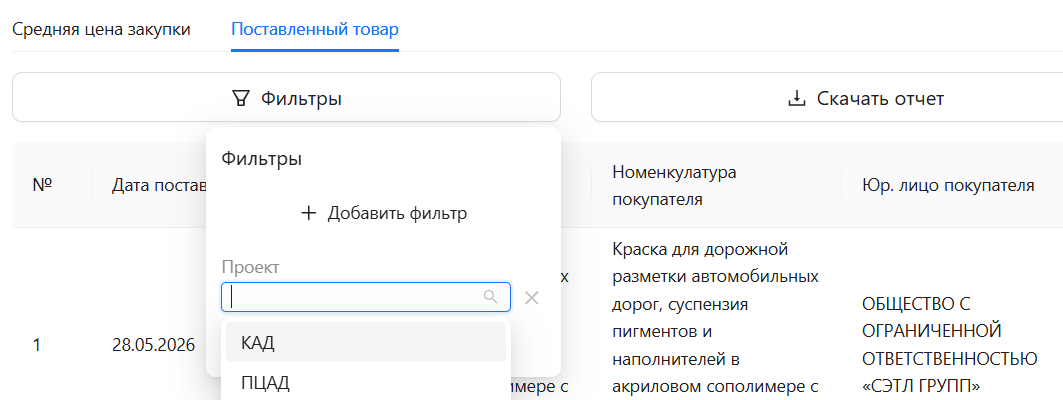Remove the Проект filter with the X icon
Screen dimensions: 1063x400
(532, 298)
